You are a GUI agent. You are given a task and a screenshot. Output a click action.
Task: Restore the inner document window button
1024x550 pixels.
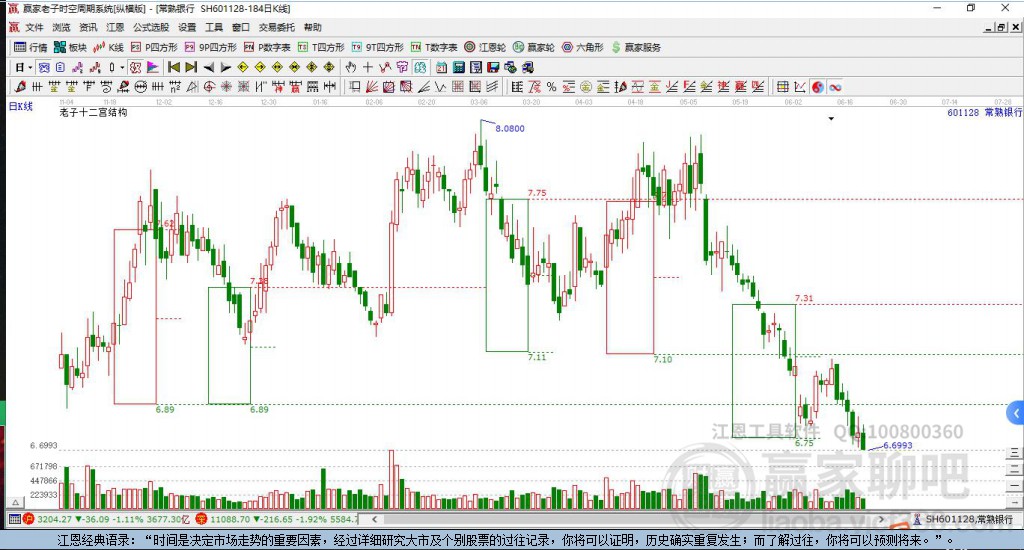[x=1001, y=27]
